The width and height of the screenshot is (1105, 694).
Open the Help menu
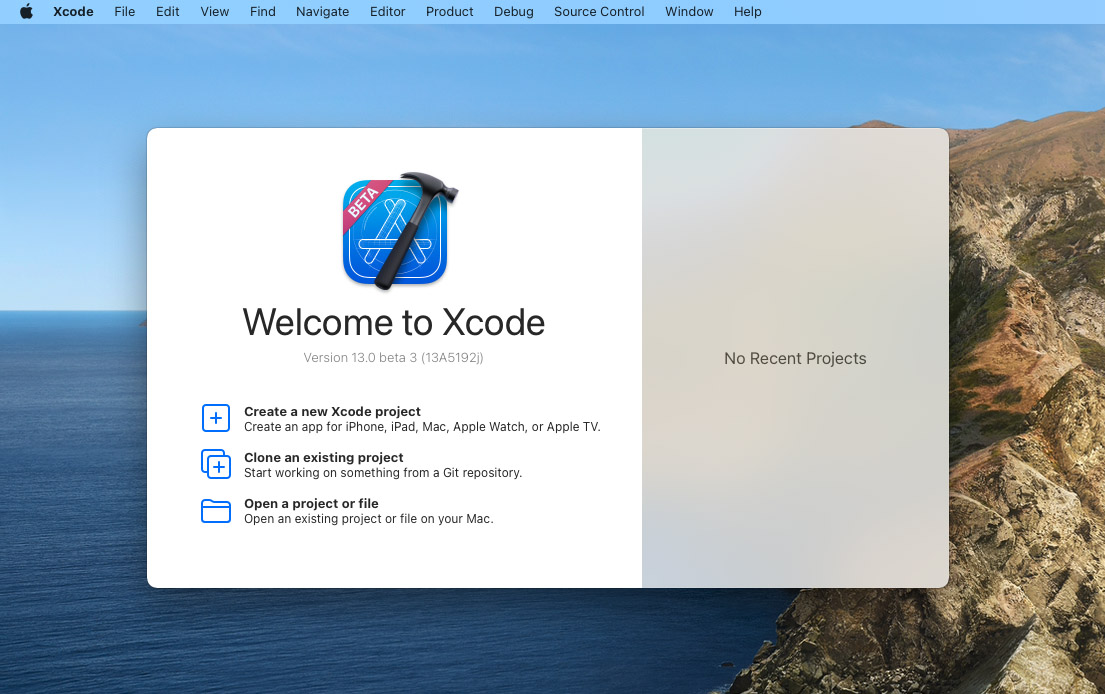[748, 11]
